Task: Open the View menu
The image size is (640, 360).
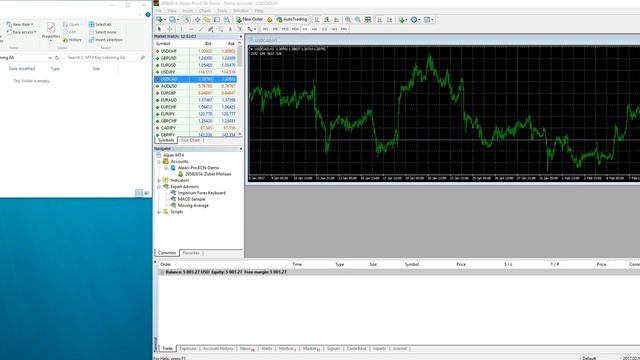Action: click(172, 11)
